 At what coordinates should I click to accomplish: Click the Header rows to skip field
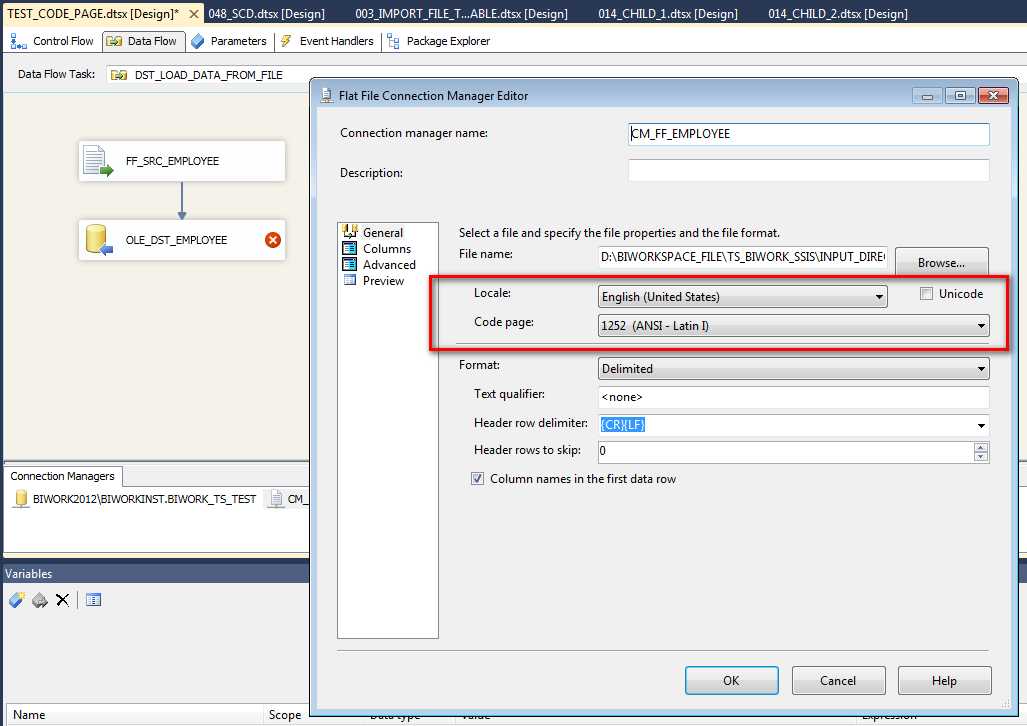[785, 451]
